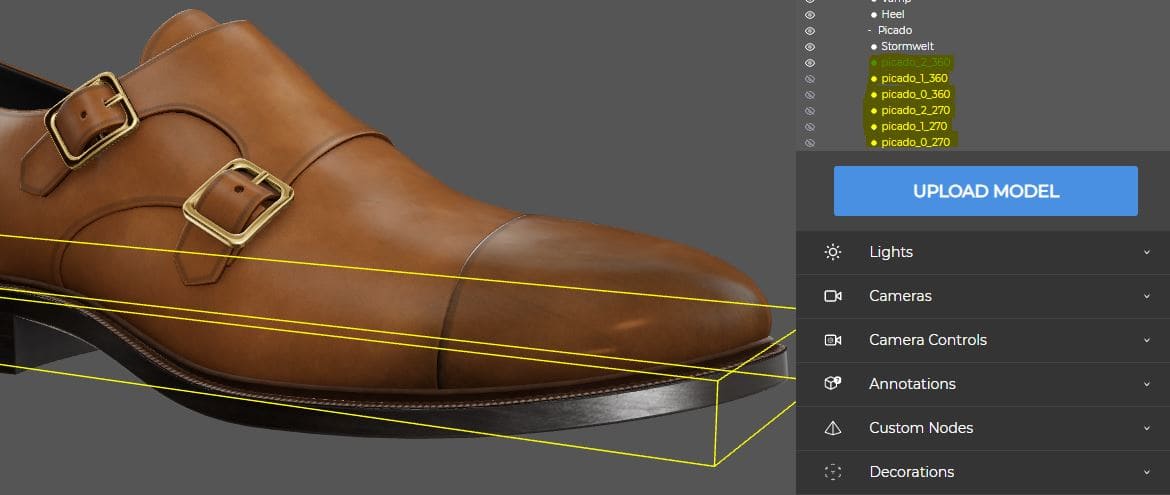
Task: Click the Camera Controls icon
Action: pos(833,340)
